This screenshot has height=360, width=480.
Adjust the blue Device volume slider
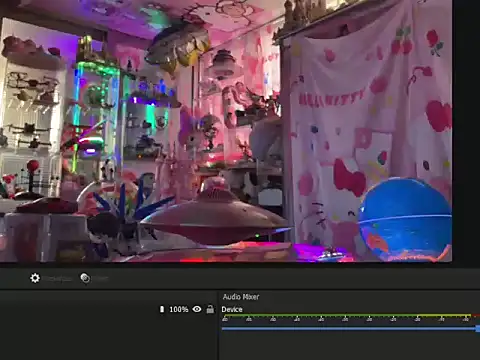tap(351, 329)
